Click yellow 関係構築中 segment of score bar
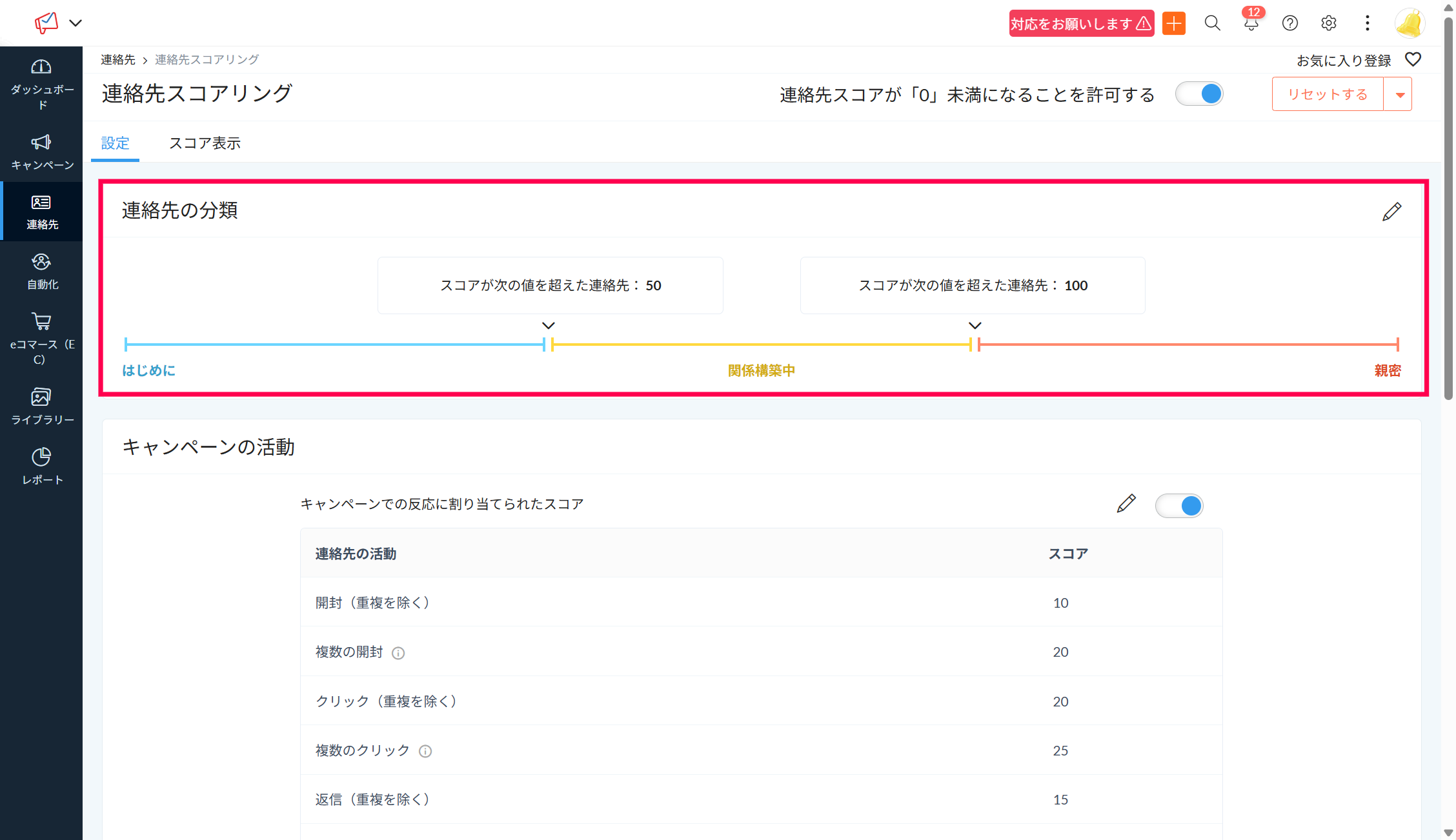The height and width of the screenshot is (840, 1456). (x=761, y=345)
